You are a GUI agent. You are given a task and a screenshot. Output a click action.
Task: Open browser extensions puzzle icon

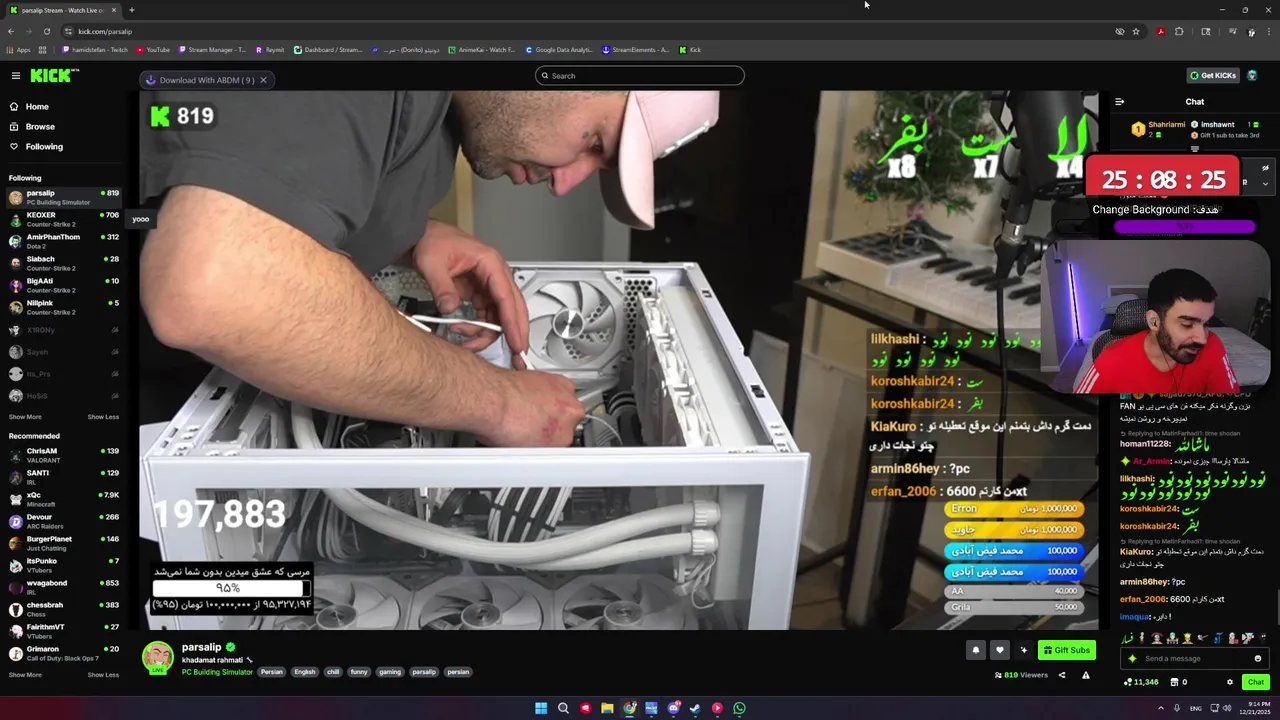1179,31
